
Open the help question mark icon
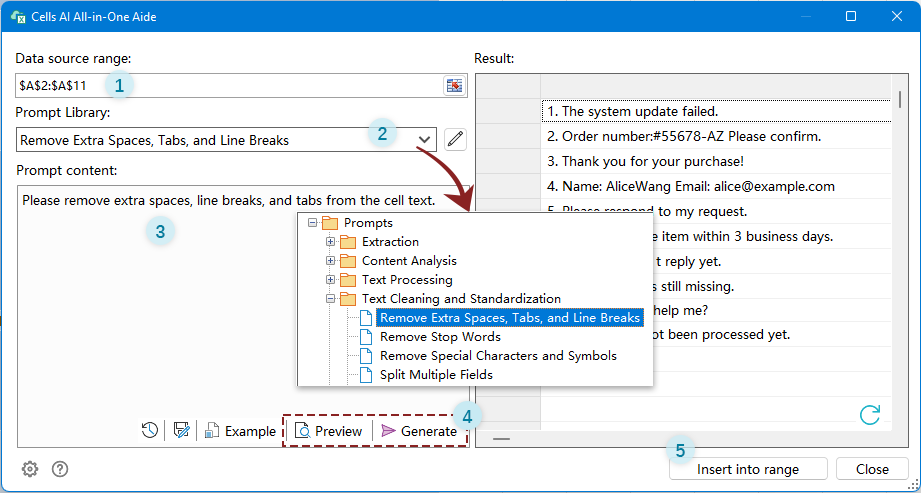pos(60,469)
